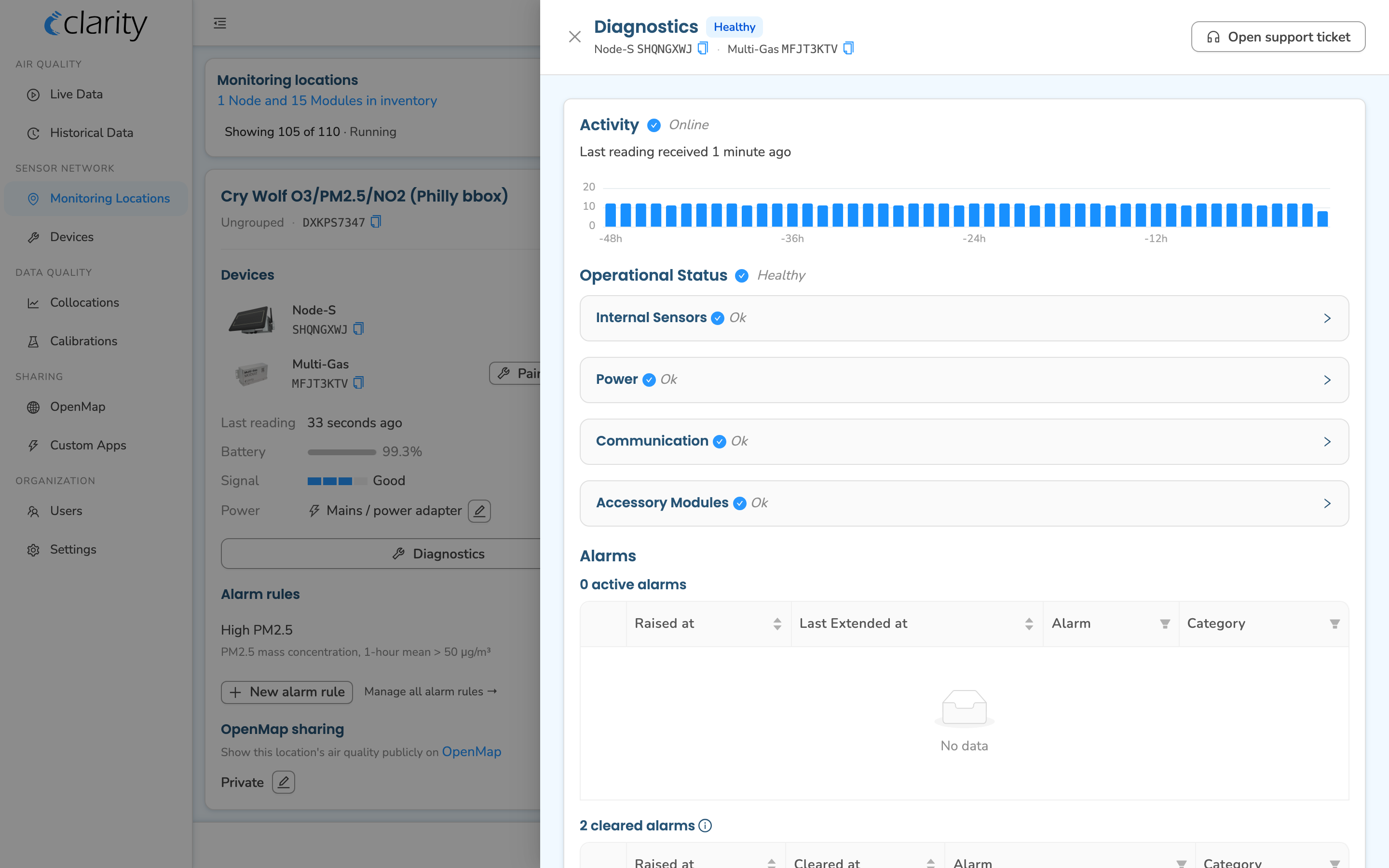Edit the Mains / power adapter setting
Screen dimensions: 1389x868
pos(479,511)
